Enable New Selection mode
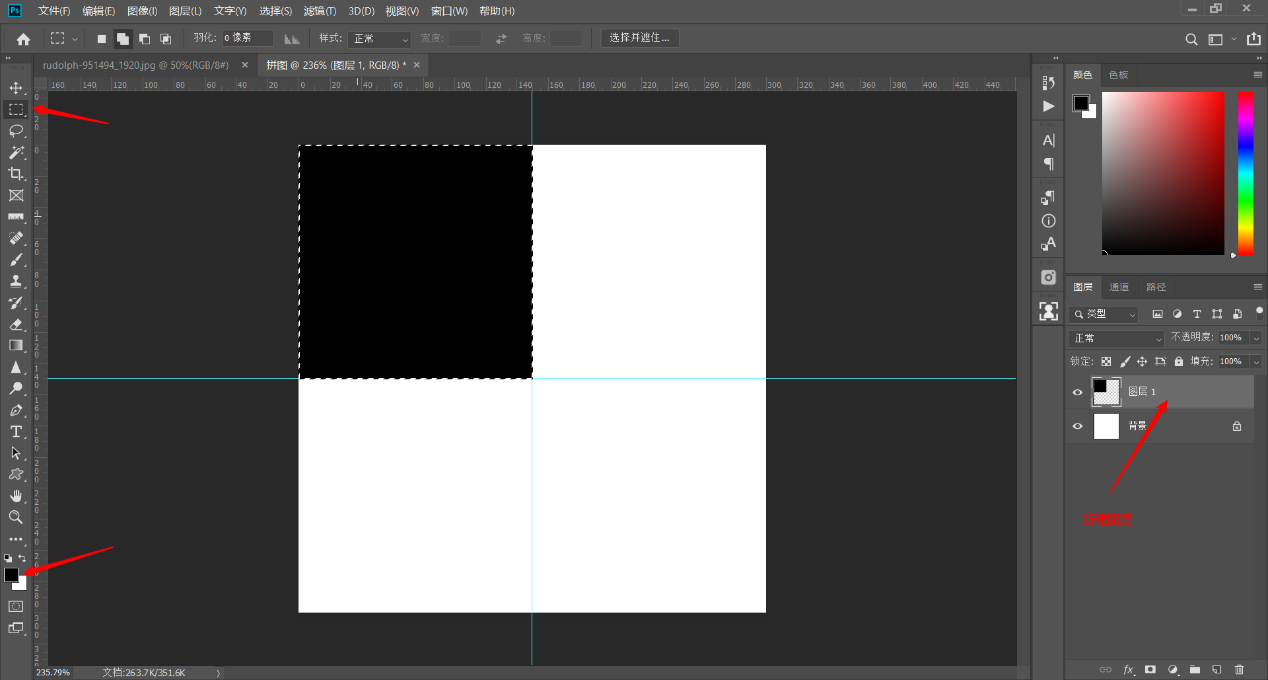 102,39
